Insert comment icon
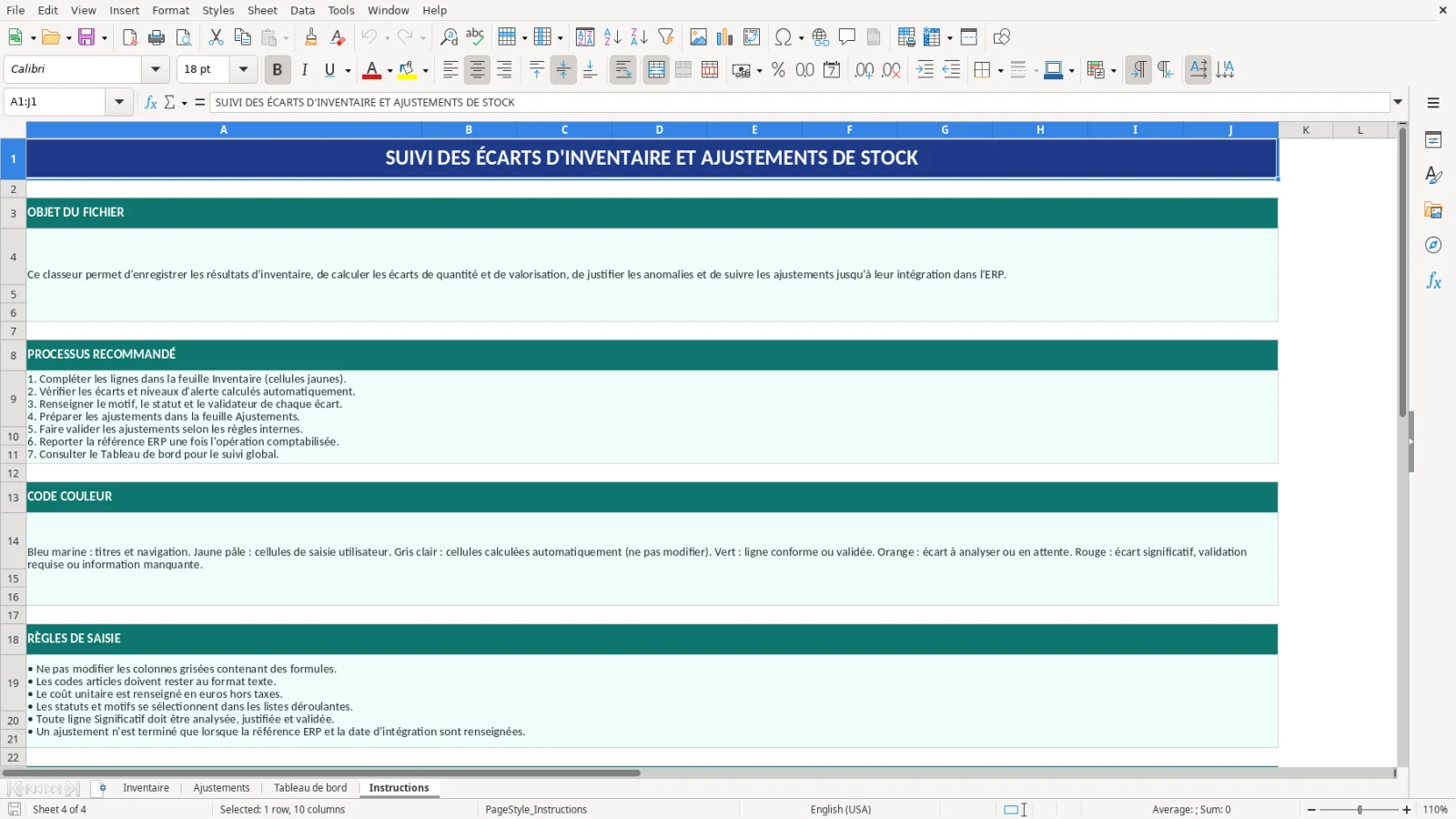The width and height of the screenshot is (1456, 819). click(x=847, y=37)
